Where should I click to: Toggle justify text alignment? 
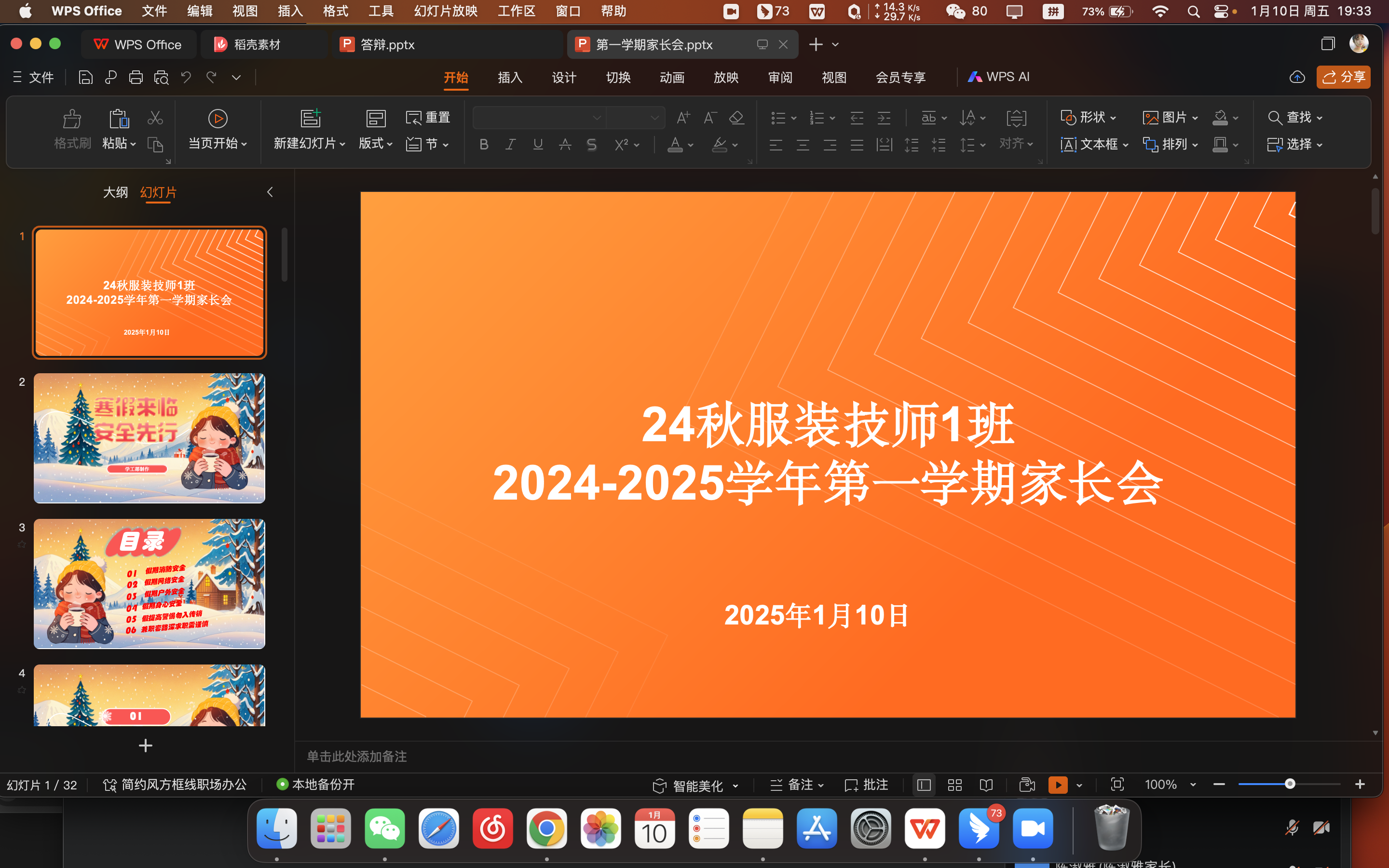pyautogui.click(x=857, y=145)
